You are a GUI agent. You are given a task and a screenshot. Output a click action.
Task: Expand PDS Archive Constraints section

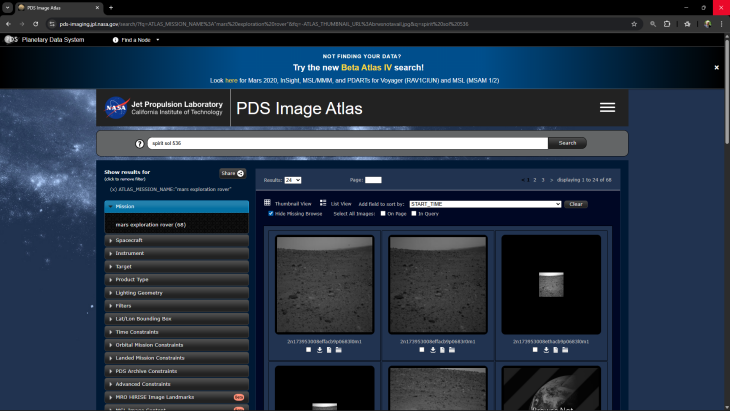pyautogui.click(x=176, y=371)
